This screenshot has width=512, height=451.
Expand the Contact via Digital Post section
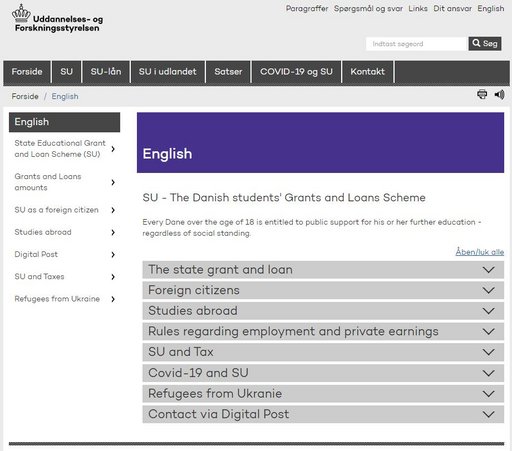pyautogui.click(x=323, y=414)
